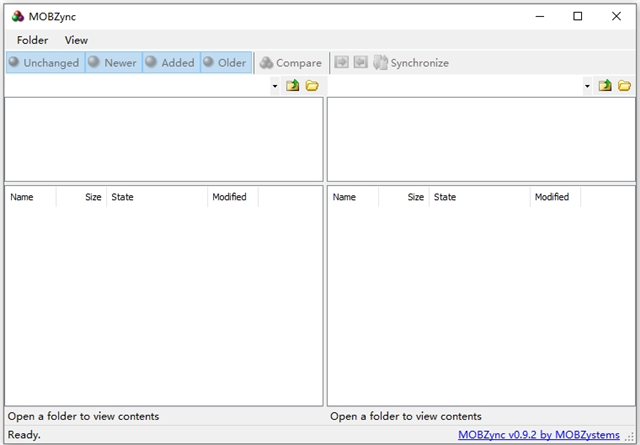The image size is (640, 445).
Task: Open the MOBZync v0.9.2 by MOBZystems link
Action: [538, 435]
